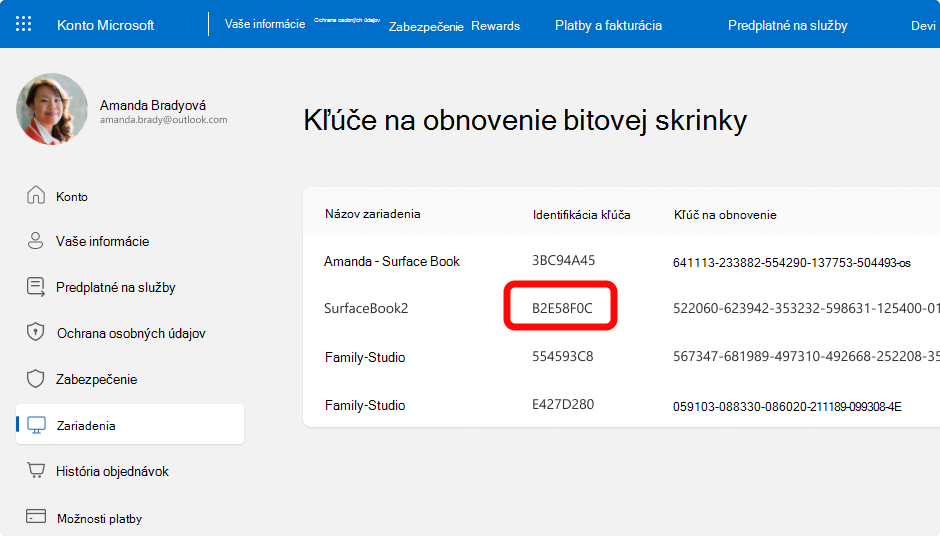Click recovery key starting with 522060-623942
This screenshot has height=536, width=940.
[x=806, y=308]
